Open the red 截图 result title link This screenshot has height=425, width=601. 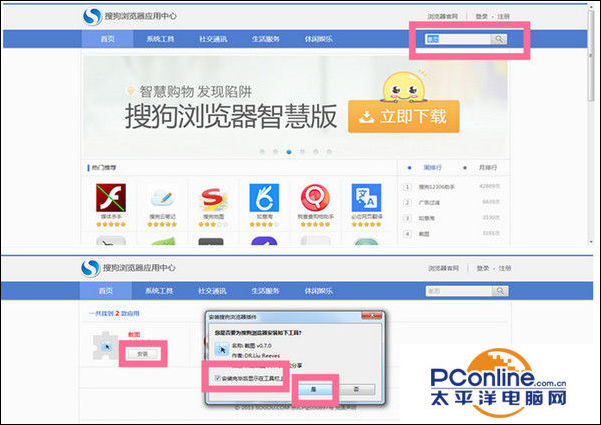pos(134,335)
